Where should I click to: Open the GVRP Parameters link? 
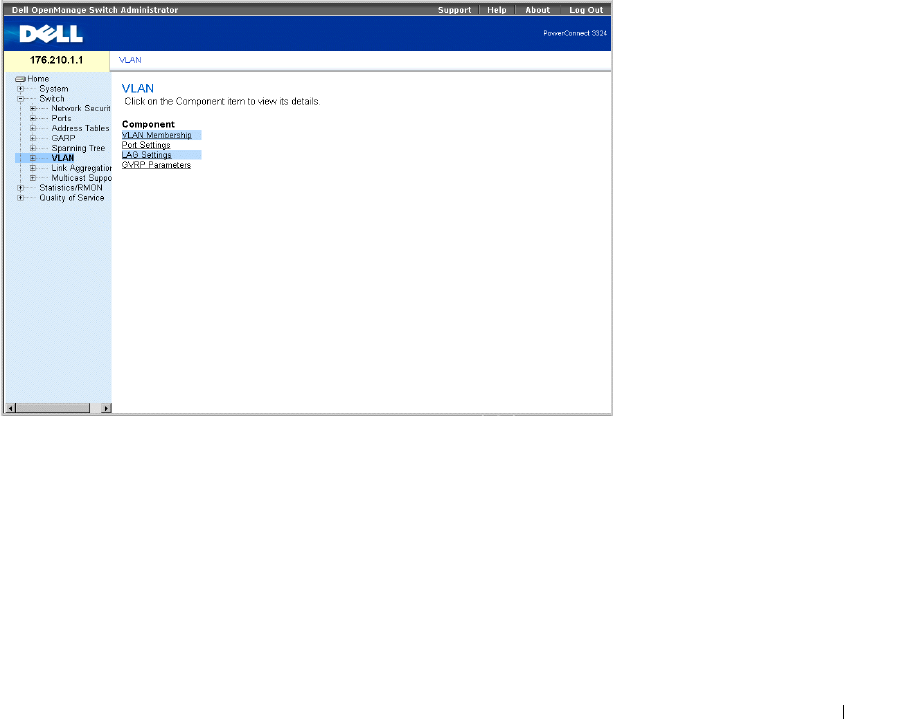pyautogui.click(x=156, y=165)
